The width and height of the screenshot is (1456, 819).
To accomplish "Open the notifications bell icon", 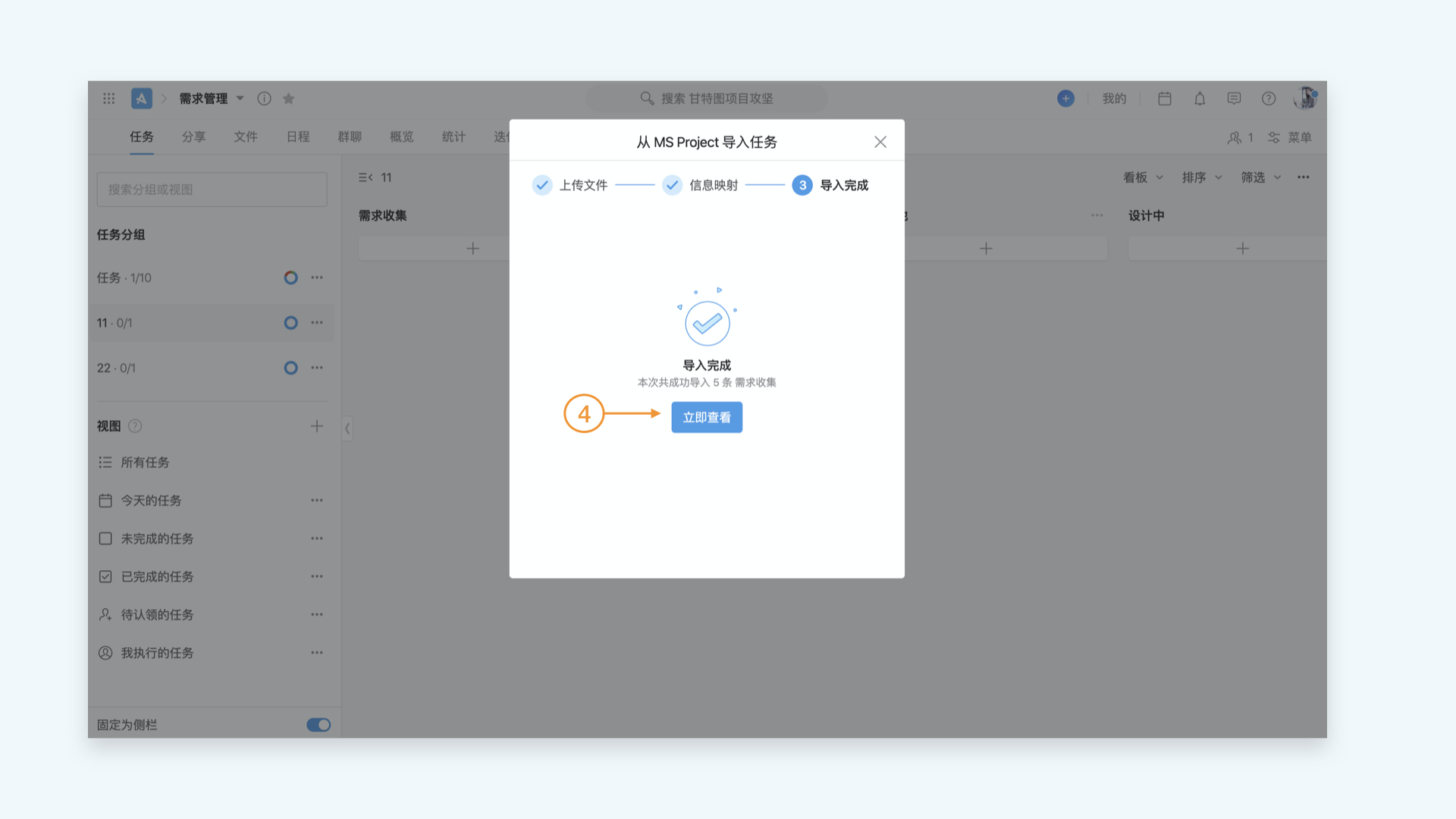I will [x=1200, y=99].
